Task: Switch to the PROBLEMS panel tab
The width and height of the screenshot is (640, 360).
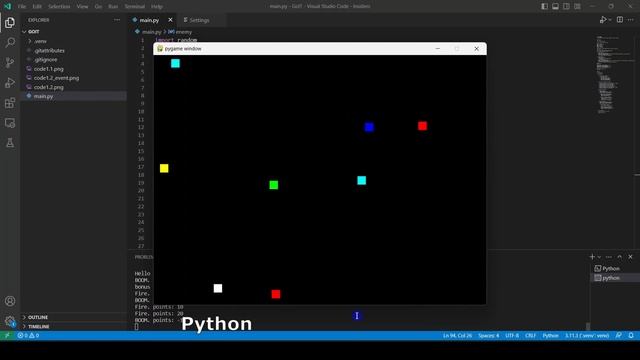Action: [x=144, y=257]
